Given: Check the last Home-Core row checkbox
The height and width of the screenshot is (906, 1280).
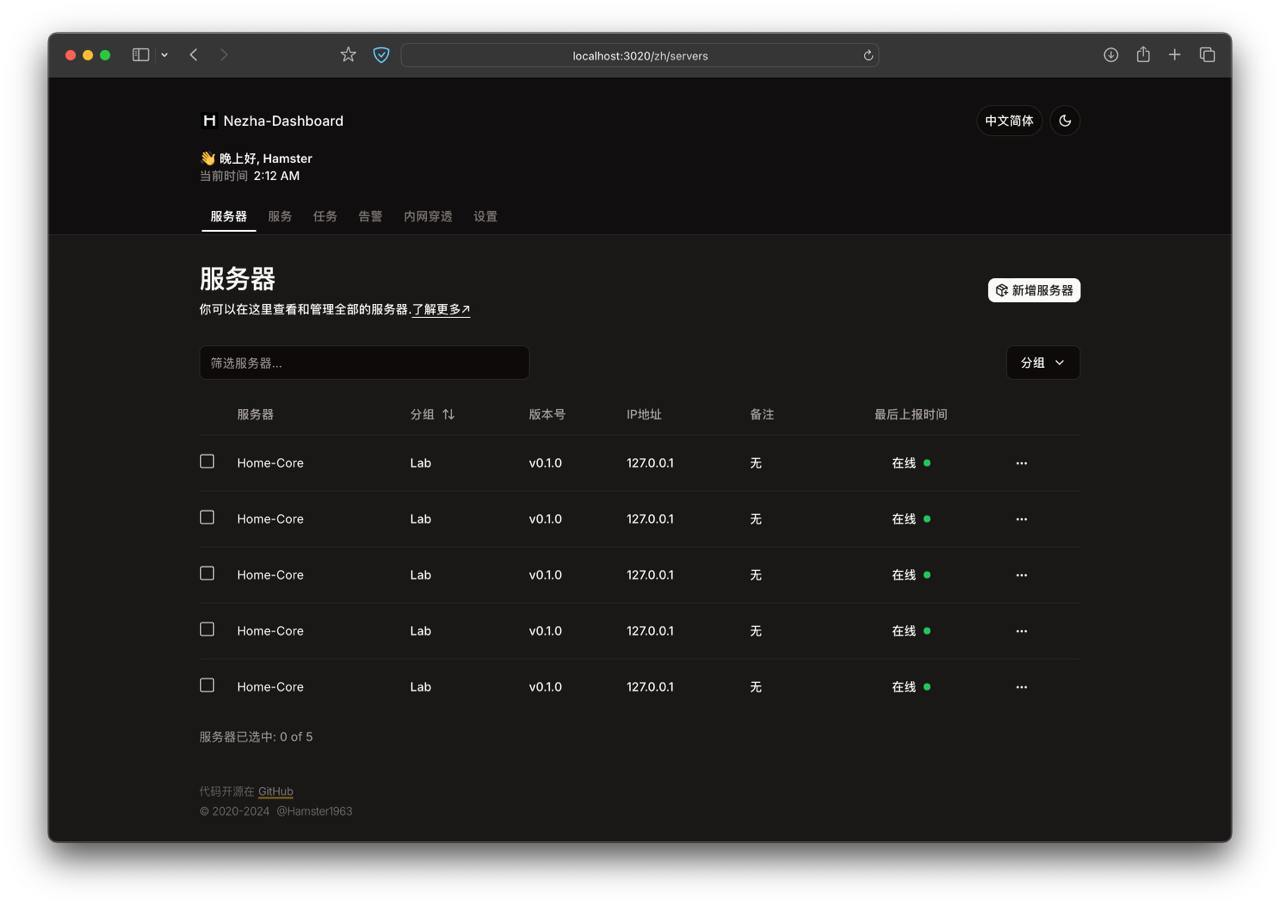Looking at the screenshot, I should pos(207,686).
